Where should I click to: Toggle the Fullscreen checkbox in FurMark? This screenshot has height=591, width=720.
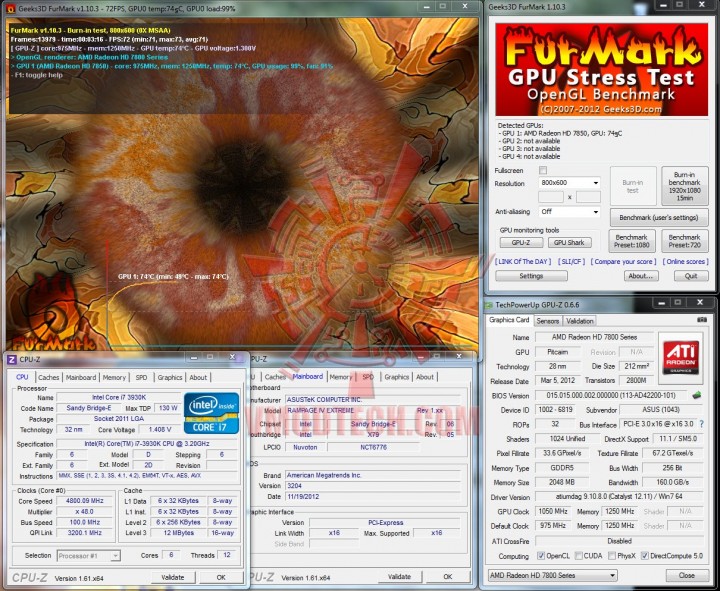[543, 170]
